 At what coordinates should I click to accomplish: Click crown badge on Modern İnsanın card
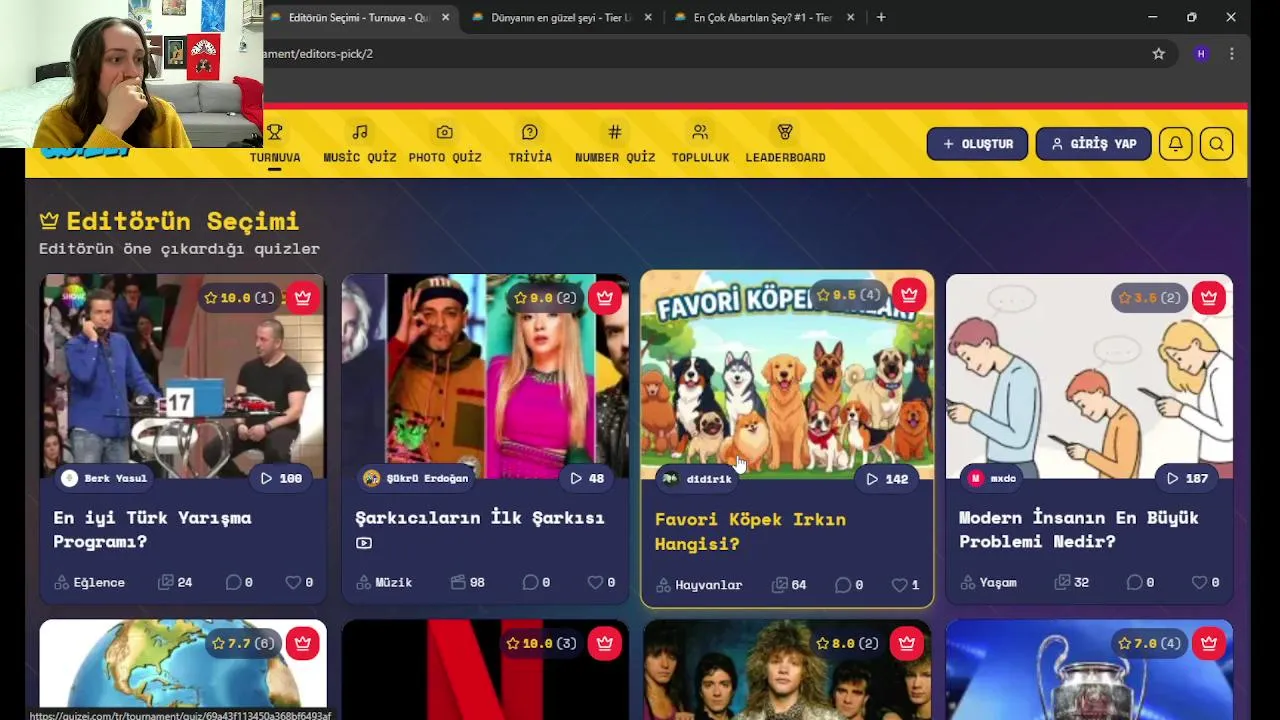pyautogui.click(x=1209, y=297)
